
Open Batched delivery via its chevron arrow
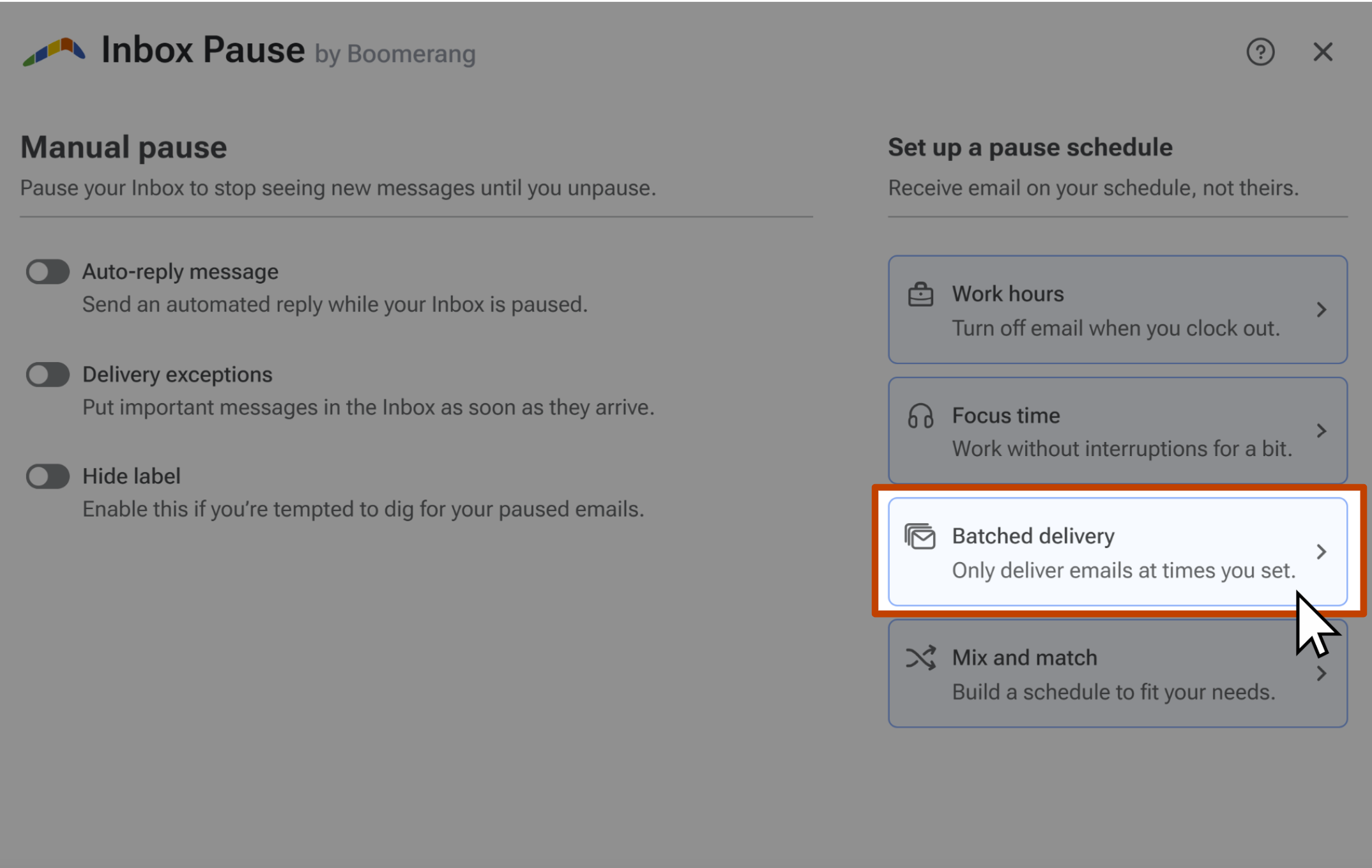pos(1322,552)
